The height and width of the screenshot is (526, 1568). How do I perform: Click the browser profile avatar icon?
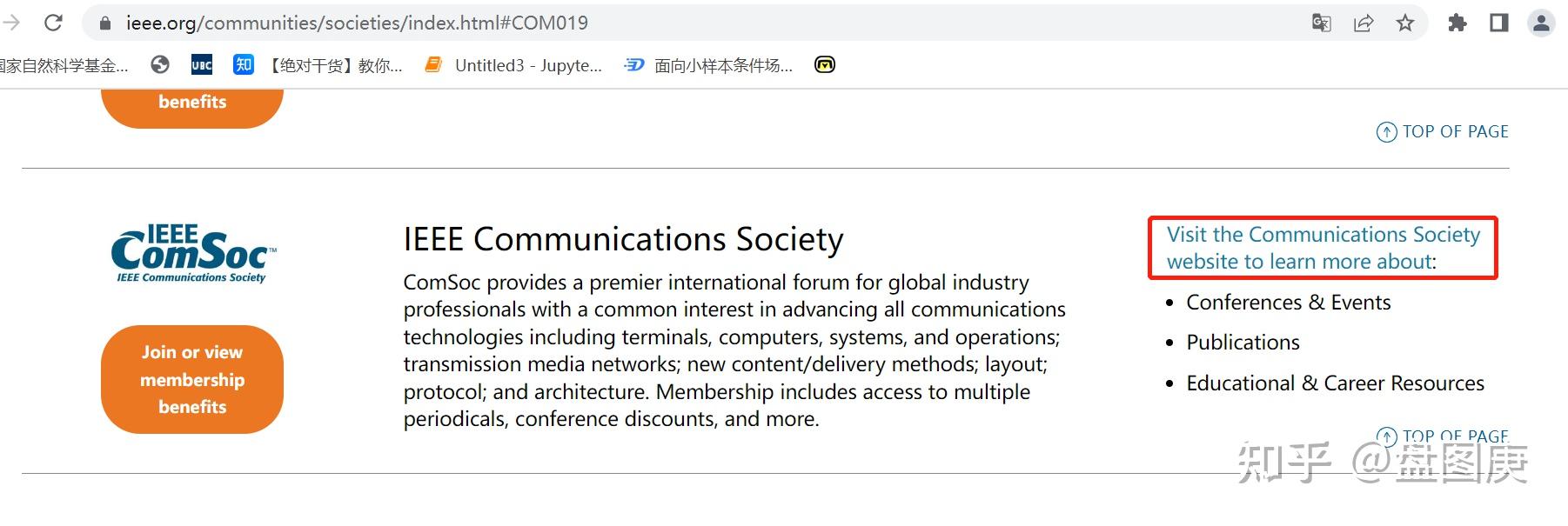[1540, 23]
